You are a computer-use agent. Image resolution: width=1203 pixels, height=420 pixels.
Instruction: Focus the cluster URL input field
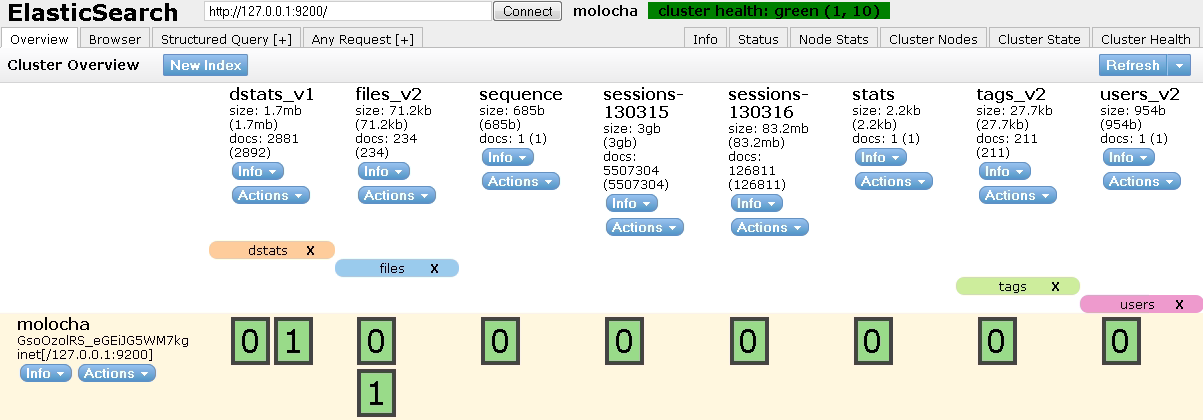point(348,11)
